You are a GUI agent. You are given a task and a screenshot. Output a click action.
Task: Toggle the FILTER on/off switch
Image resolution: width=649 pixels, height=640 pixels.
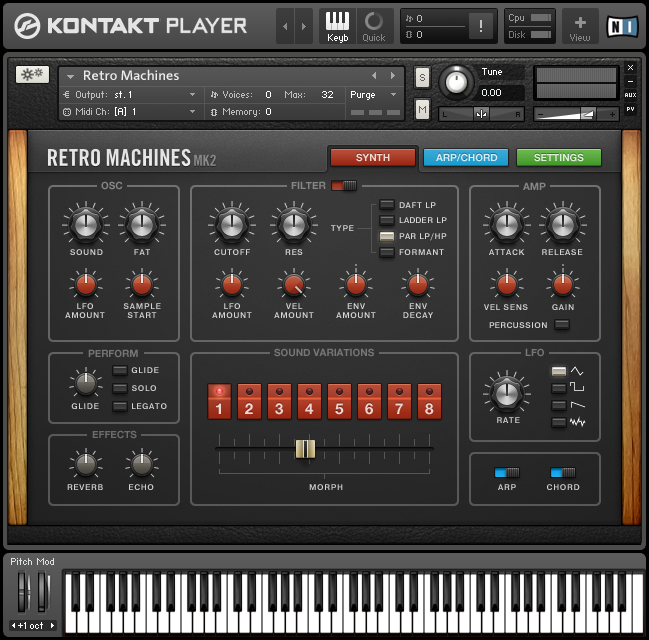(x=344, y=185)
